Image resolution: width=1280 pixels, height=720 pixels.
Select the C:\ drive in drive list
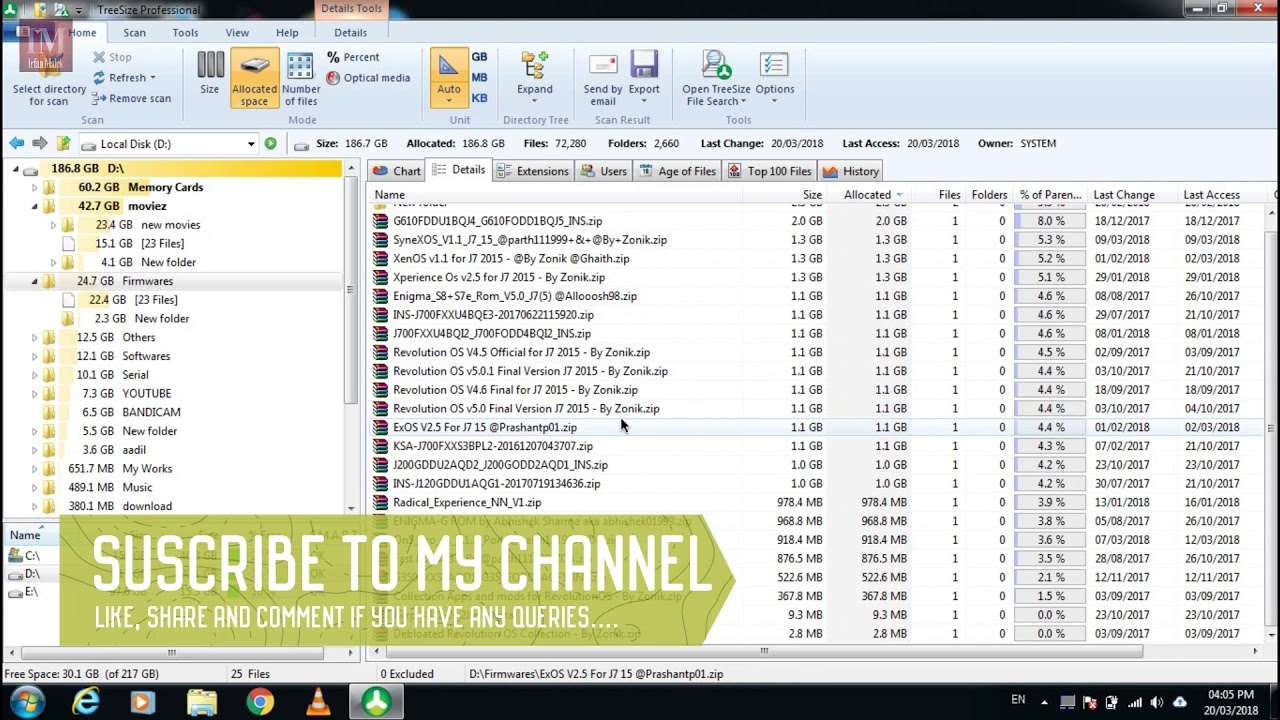pos(32,555)
